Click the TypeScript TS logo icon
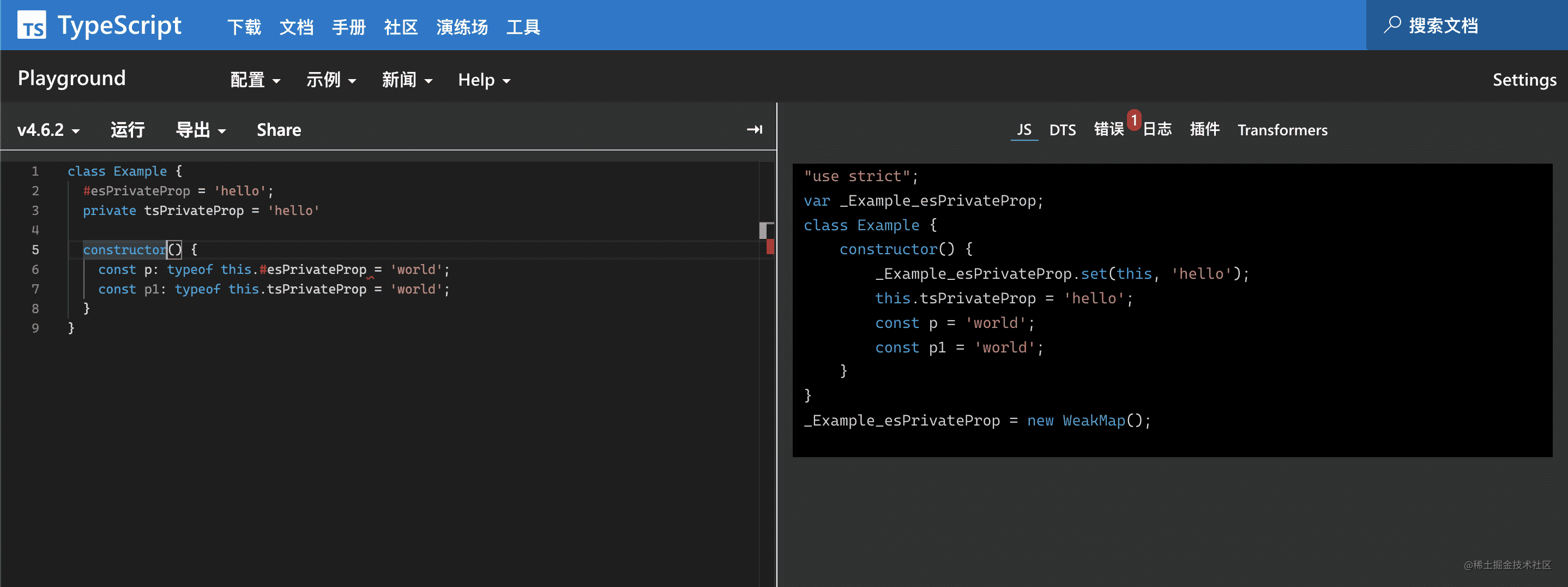Image resolution: width=1568 pixels, height=587 pixels. (32, 26)
